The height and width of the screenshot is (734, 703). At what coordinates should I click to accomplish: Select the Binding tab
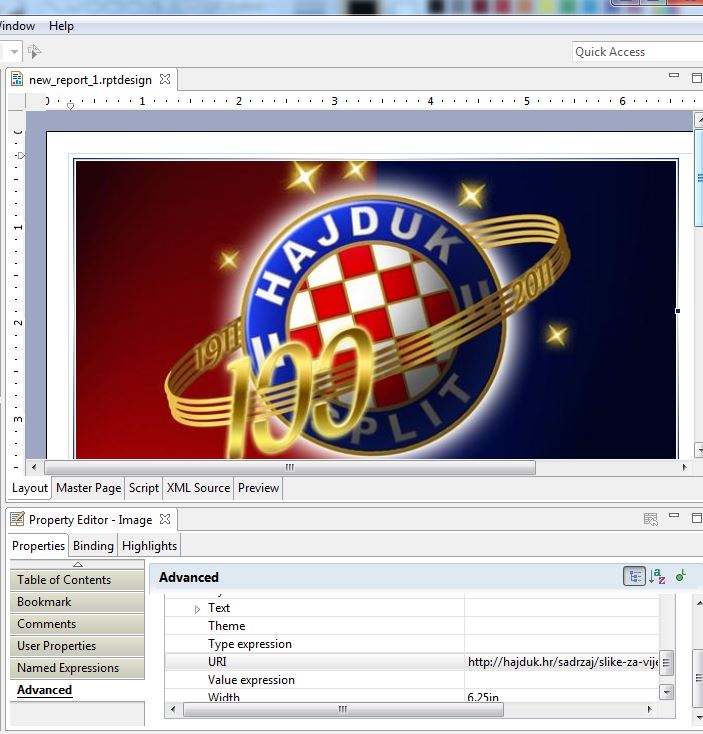[x=93, y=546]
